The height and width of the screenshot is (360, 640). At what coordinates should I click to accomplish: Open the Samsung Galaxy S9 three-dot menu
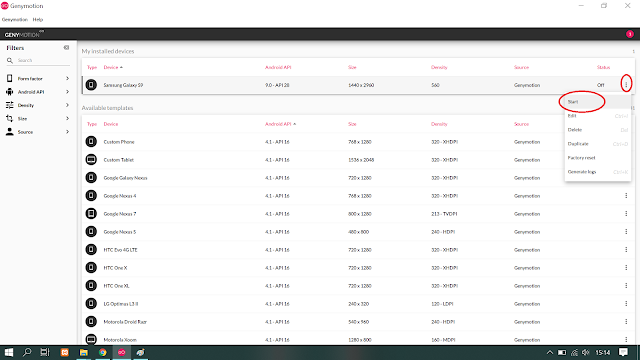[x=626, y=85]
